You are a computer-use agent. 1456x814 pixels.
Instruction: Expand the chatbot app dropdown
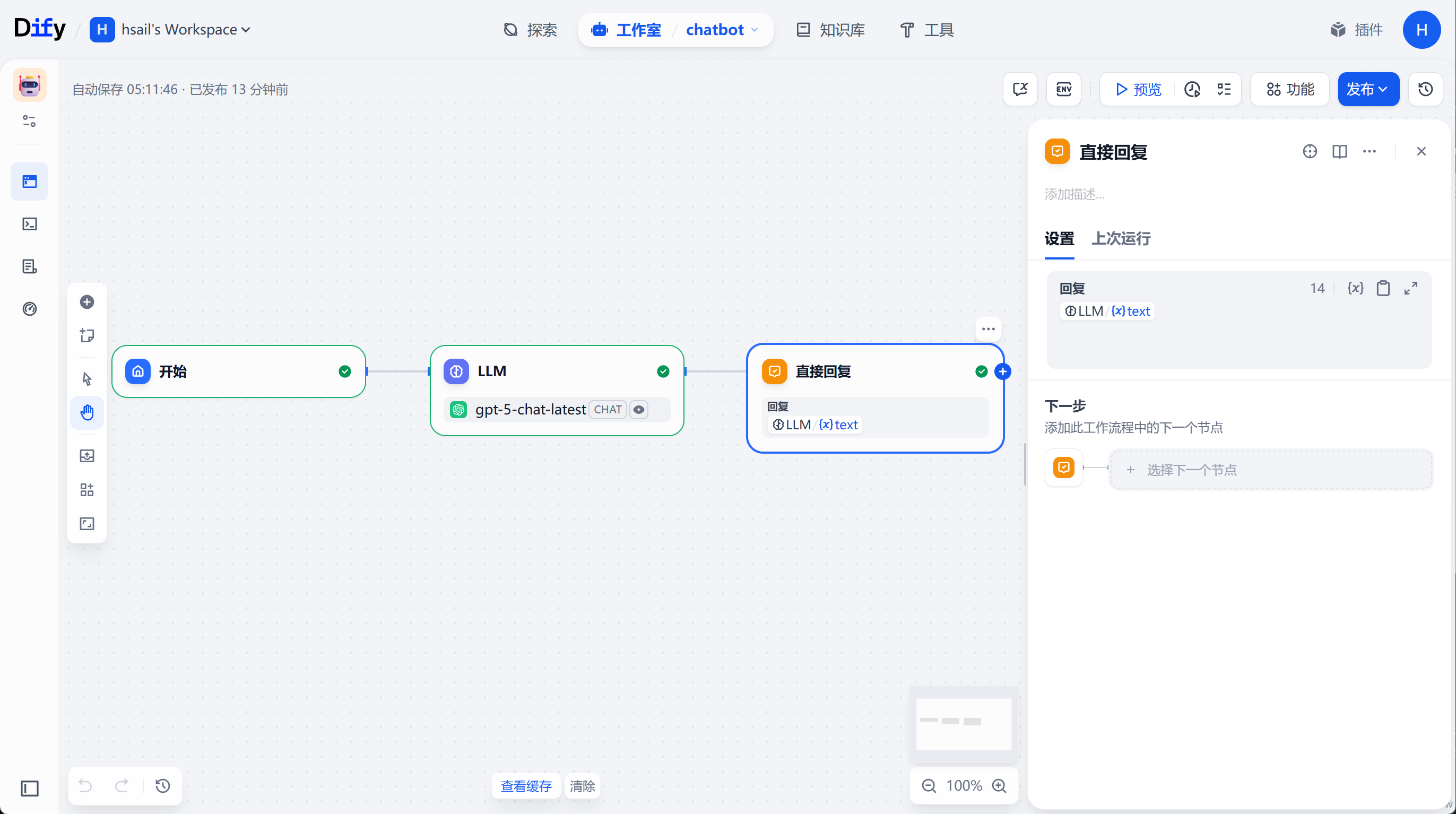click(722, 29)
